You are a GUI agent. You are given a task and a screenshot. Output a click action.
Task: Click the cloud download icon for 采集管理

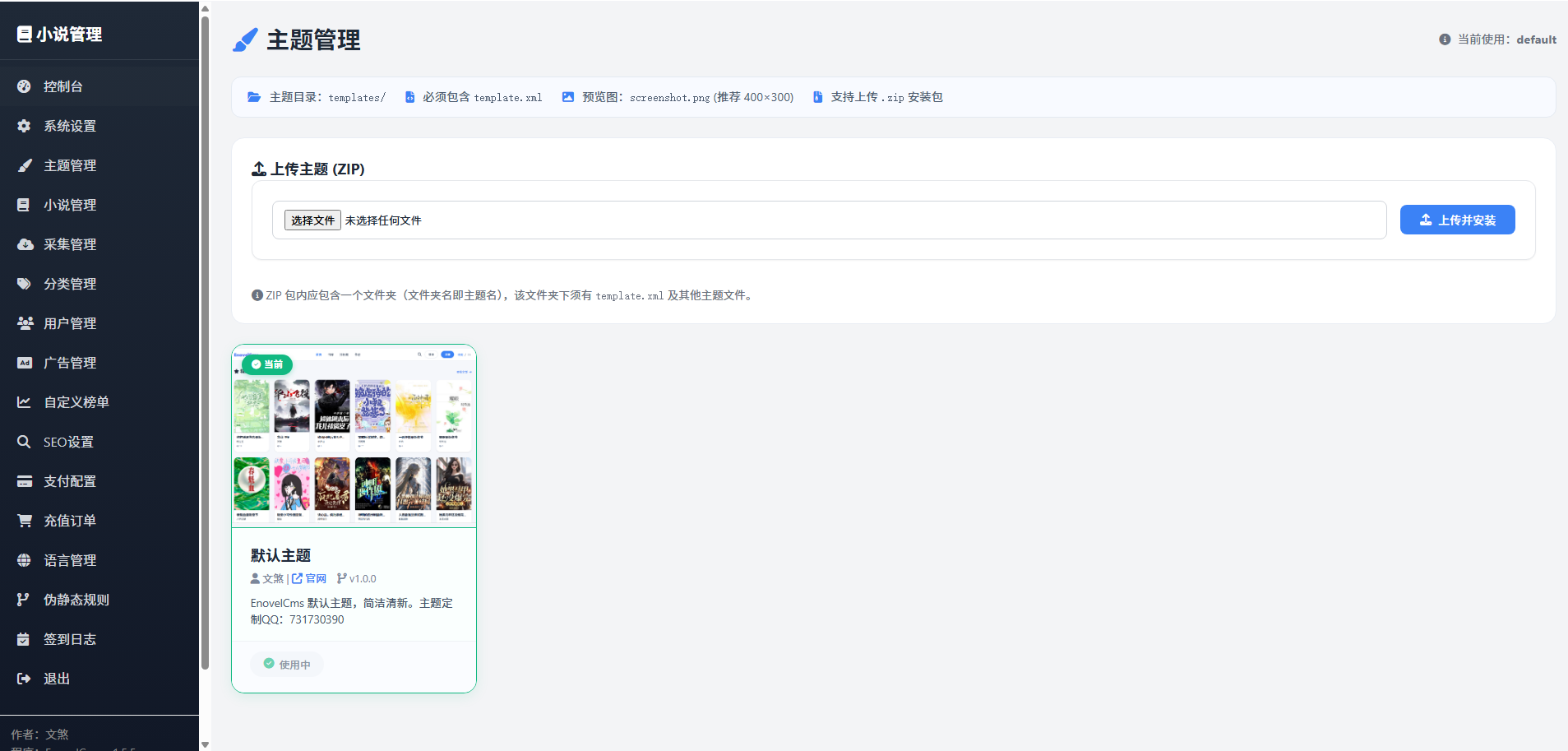click(25, 244)
